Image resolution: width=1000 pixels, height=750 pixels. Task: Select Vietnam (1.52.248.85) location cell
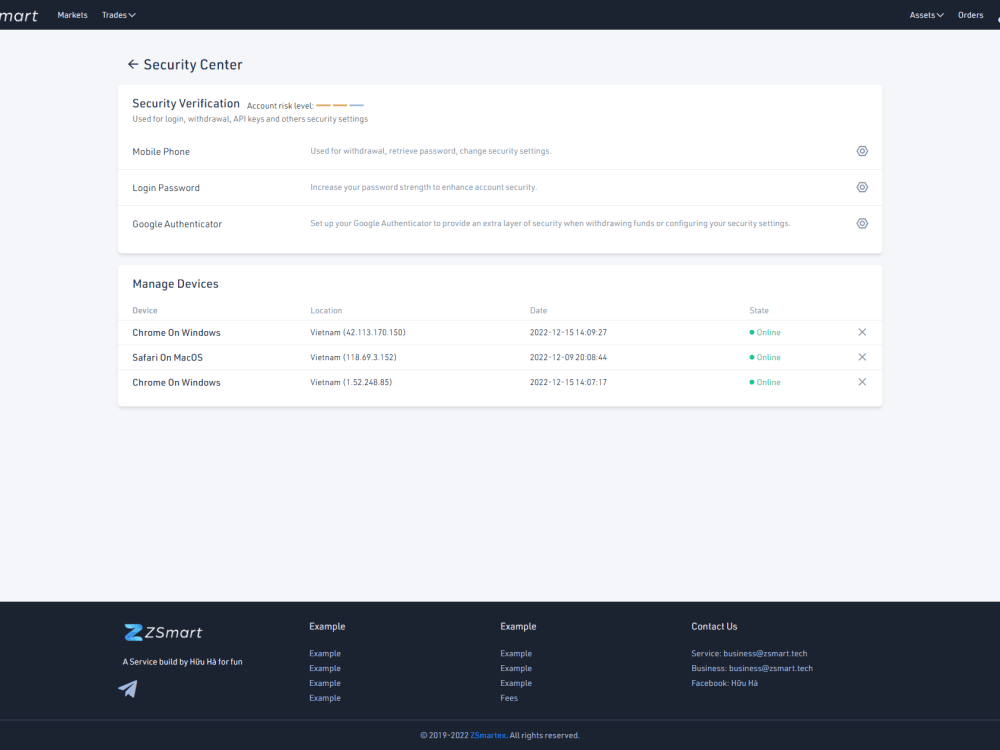point(351,382)
